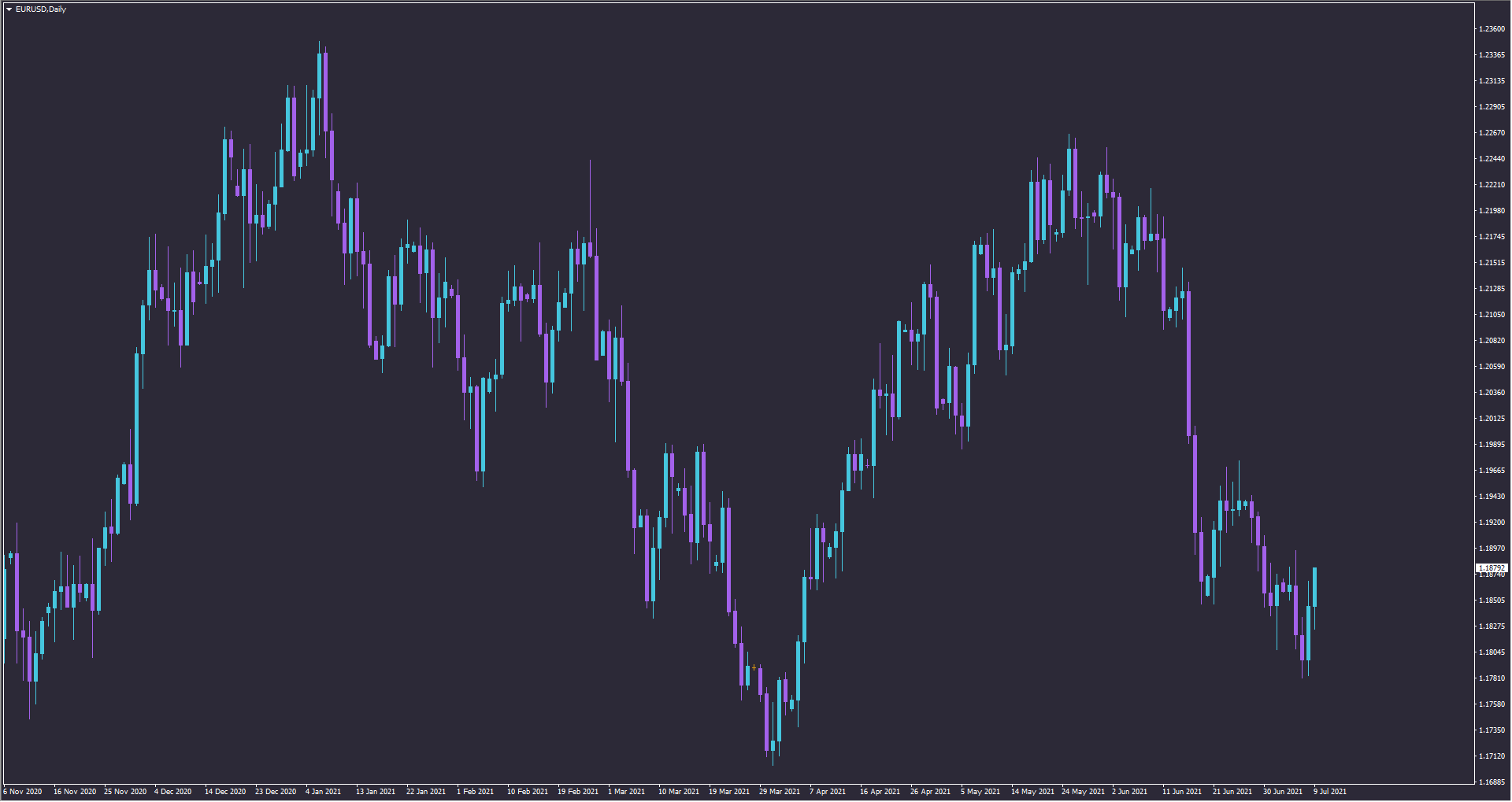Click the 5 May 2021 date label

[980, 792]
